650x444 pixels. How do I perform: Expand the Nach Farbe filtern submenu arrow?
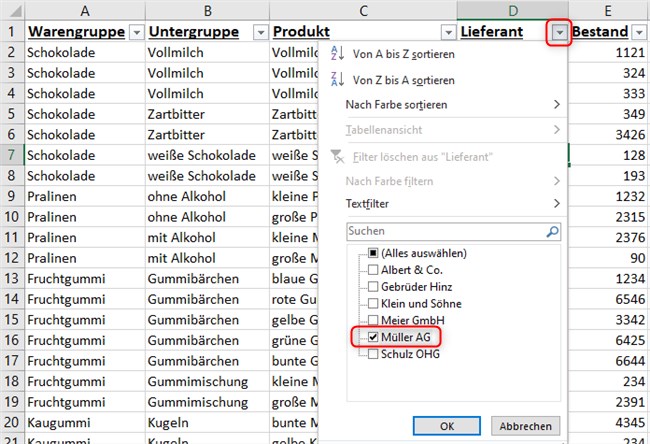[x=557, y=181]
